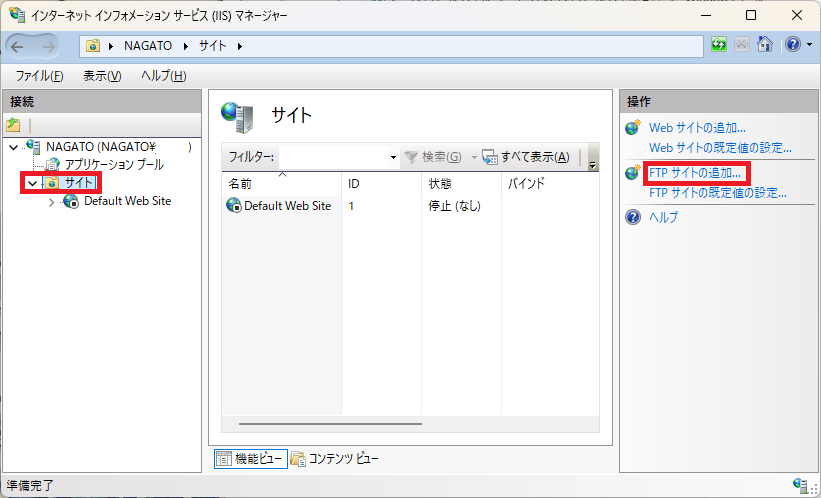Viewport: 821px width, 498px height.
Task: Open the フィルター dropdown arrow
Action: click(393, 157)
